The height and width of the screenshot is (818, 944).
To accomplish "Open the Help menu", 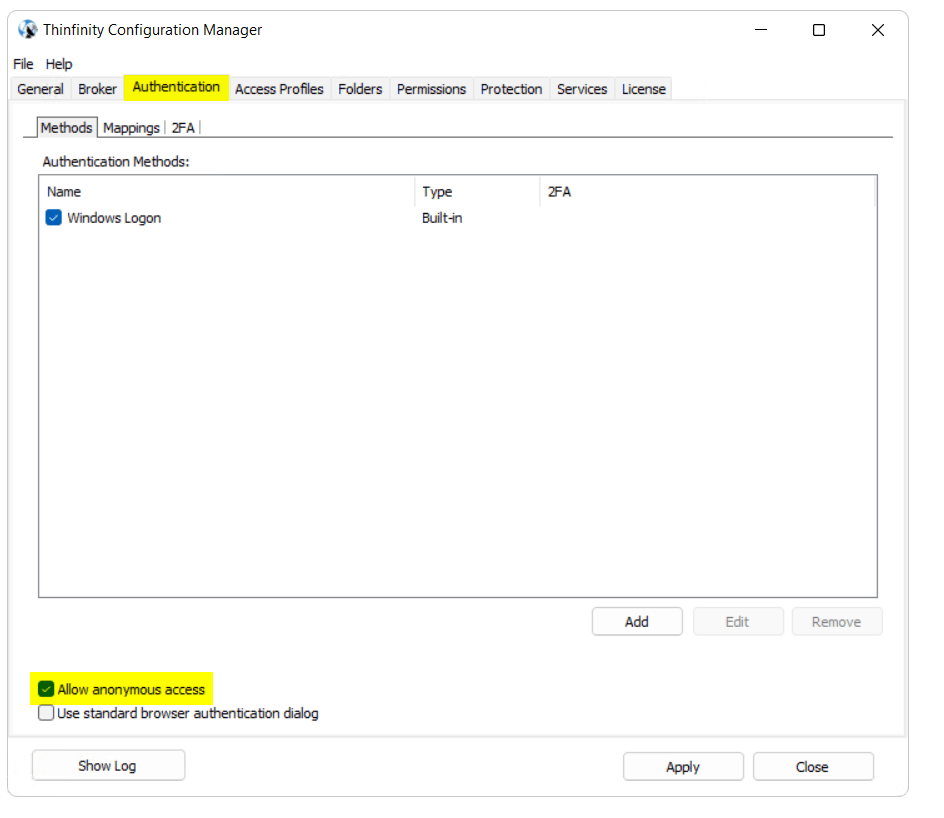I will [x=59, y=64].
